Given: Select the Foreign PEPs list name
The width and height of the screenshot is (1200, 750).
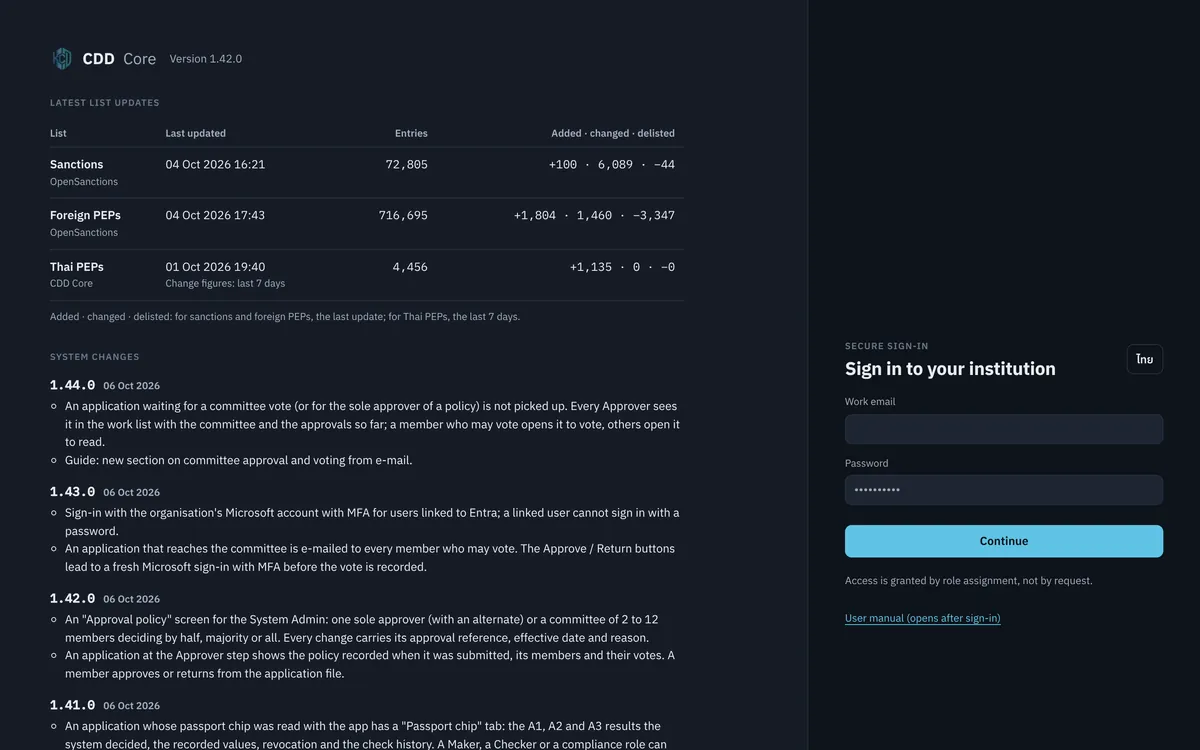Looking at the screenshot, I should coord(85,215).
